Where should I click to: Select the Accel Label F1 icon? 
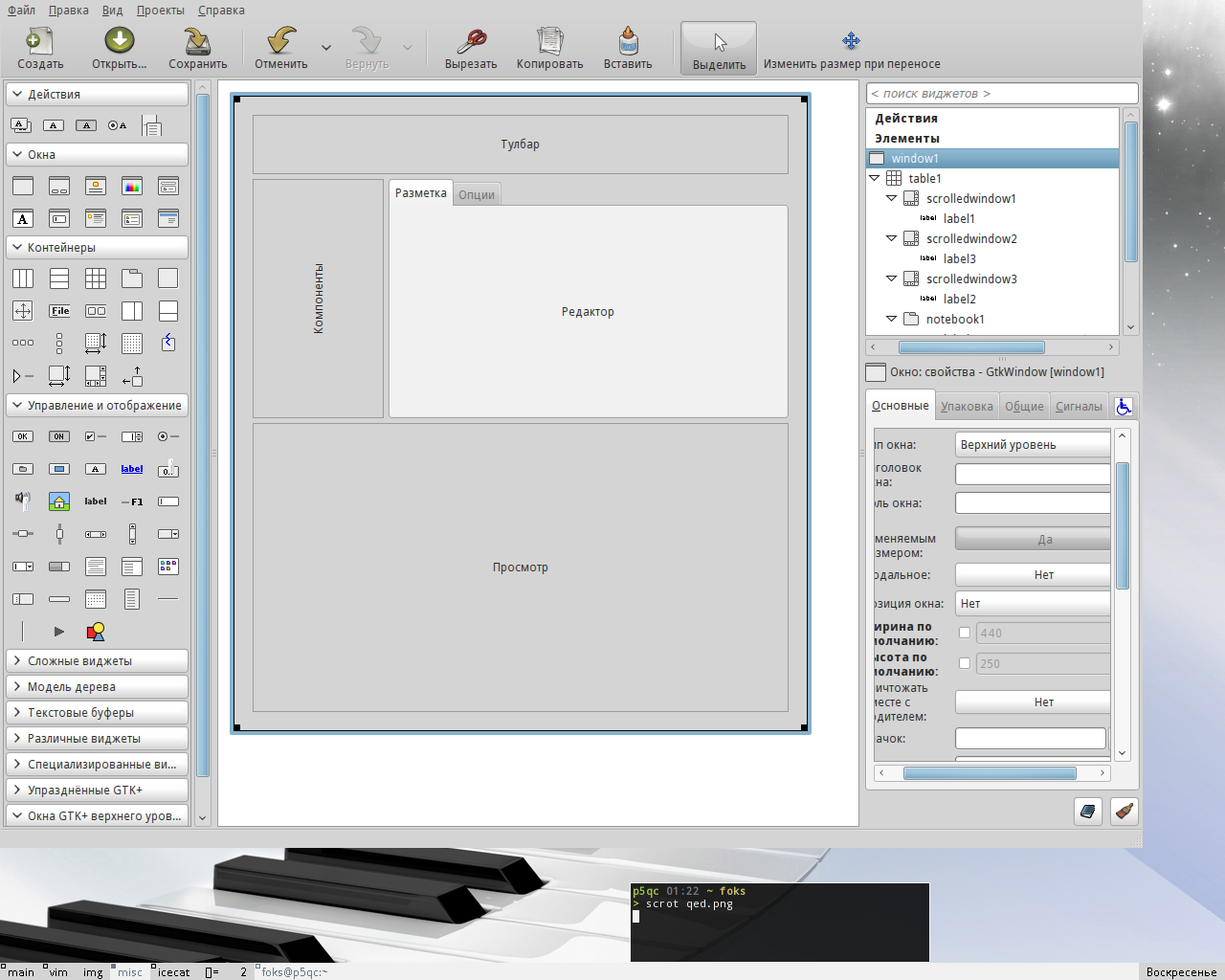[132, 501]
